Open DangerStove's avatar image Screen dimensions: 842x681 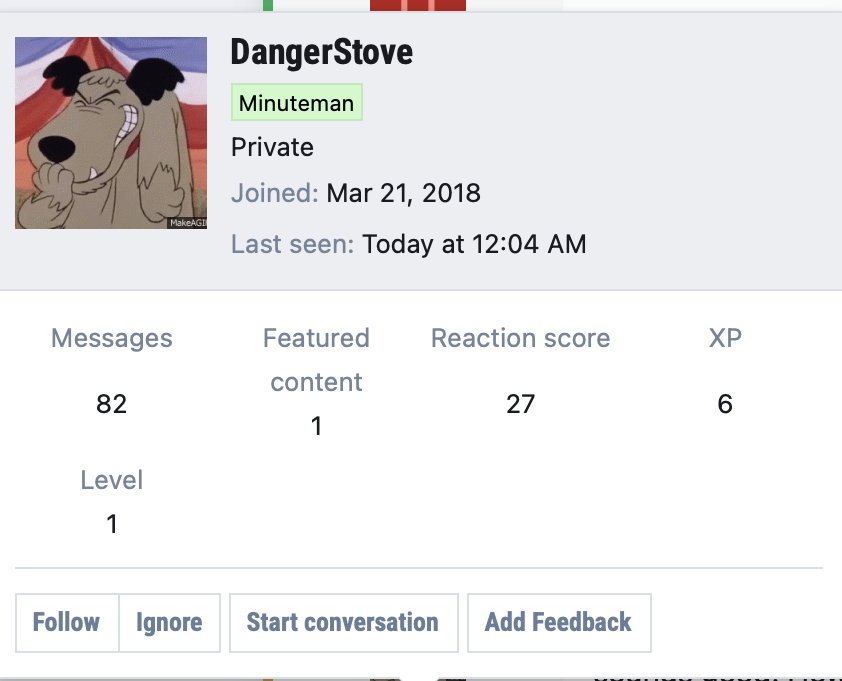[111, 133]
